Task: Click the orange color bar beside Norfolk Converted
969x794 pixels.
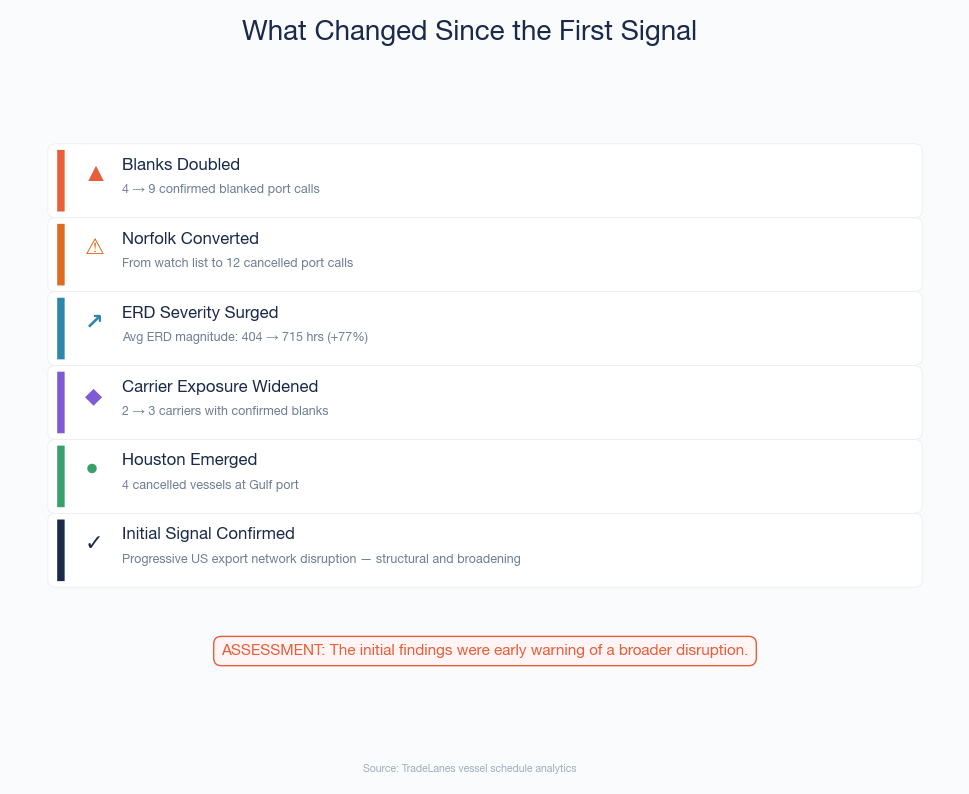Action: 61,255
